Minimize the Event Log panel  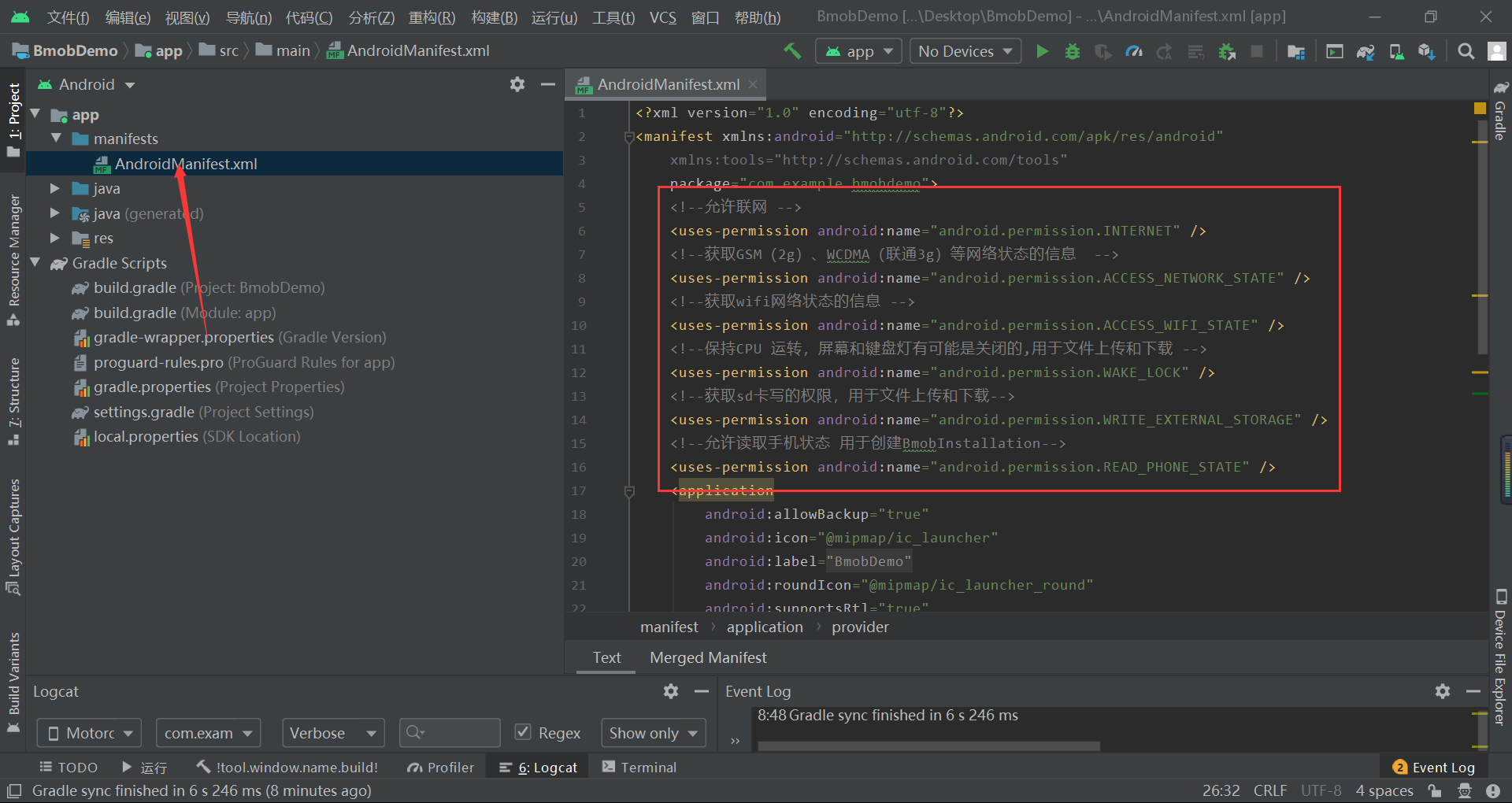pyautogui.click(x=1473, y=691)
